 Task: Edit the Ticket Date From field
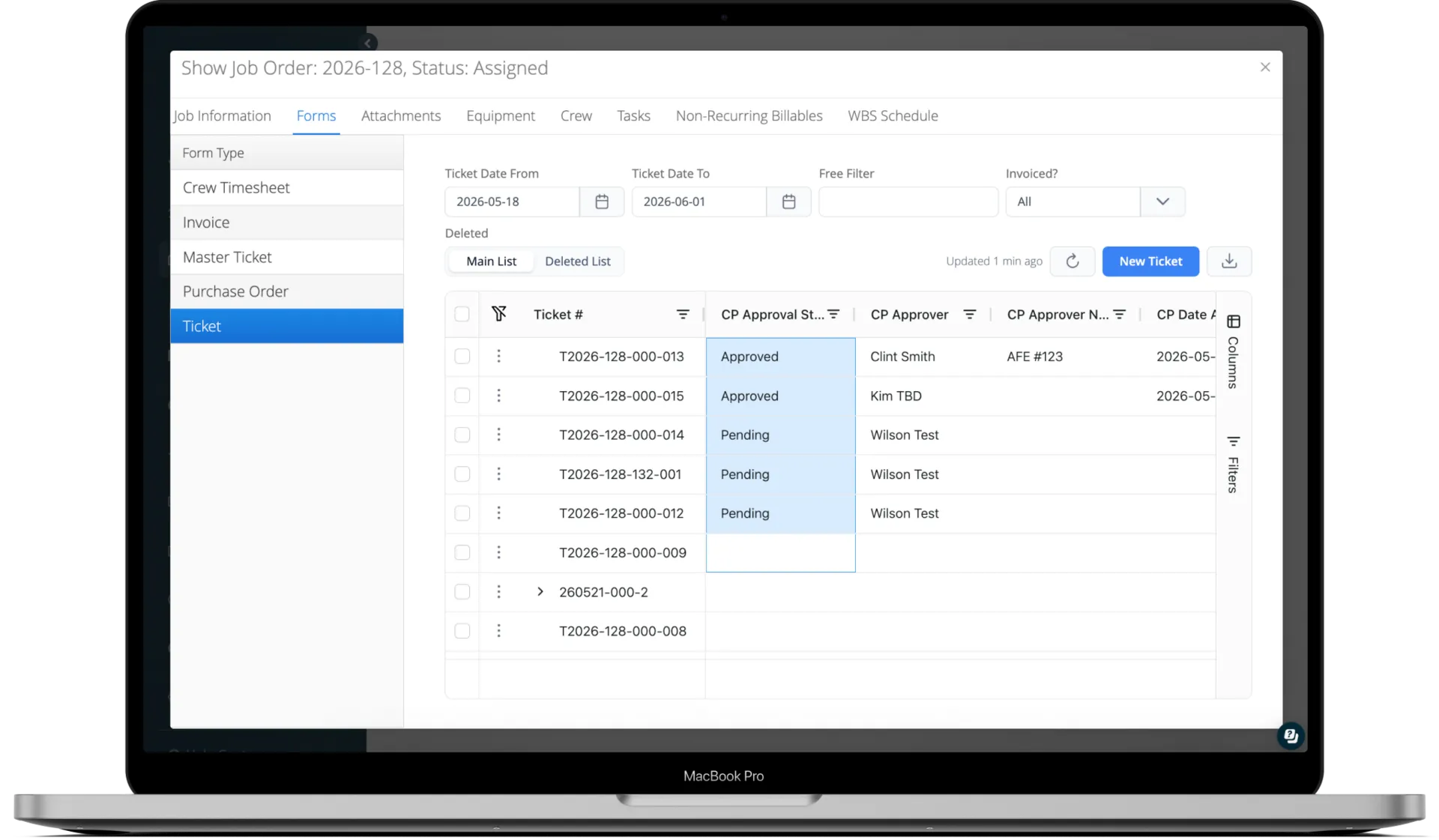click(512, 202)
